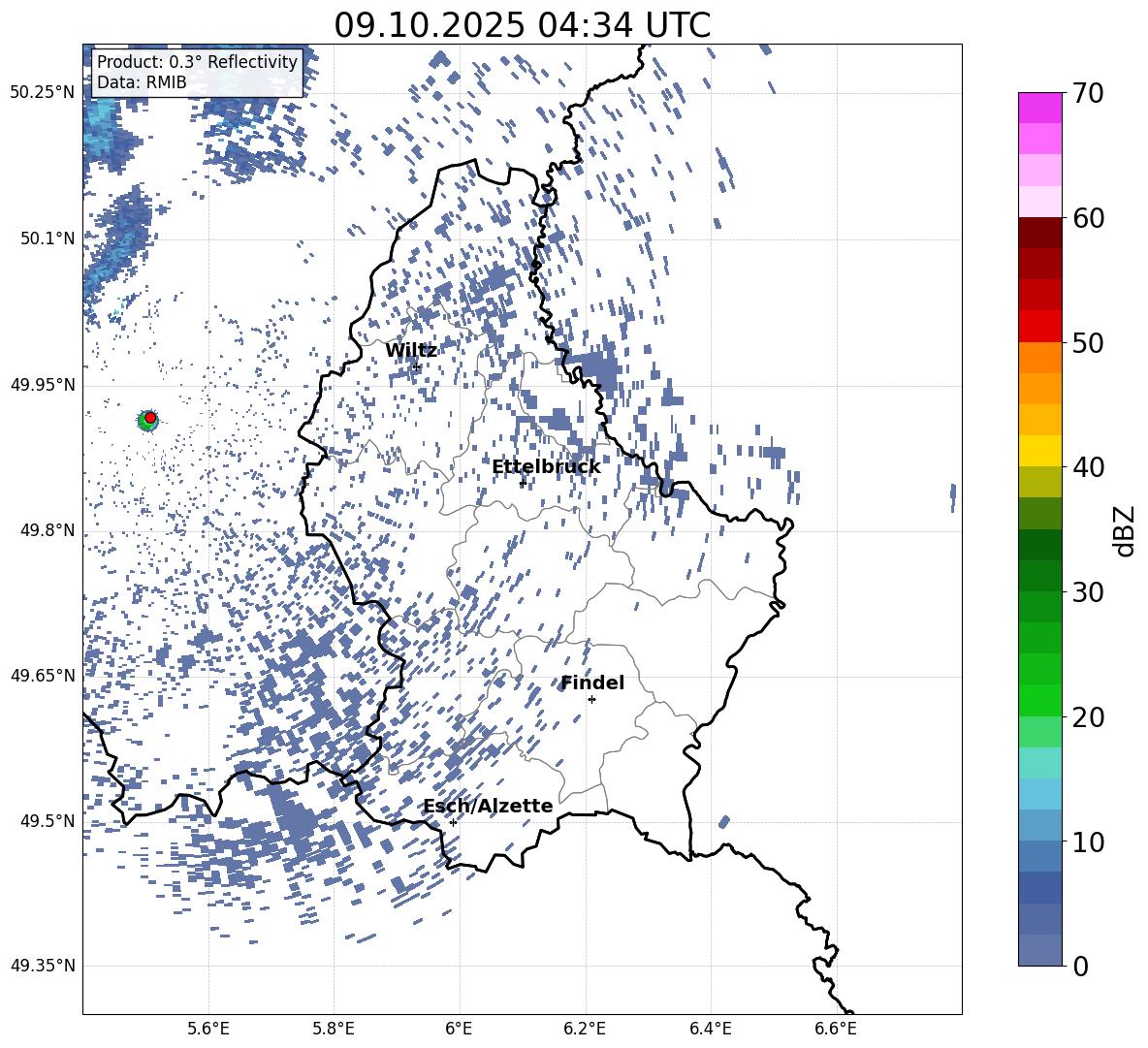
Task: Click the longitude label 5.6°E
Action: (x=208, y=1029)
